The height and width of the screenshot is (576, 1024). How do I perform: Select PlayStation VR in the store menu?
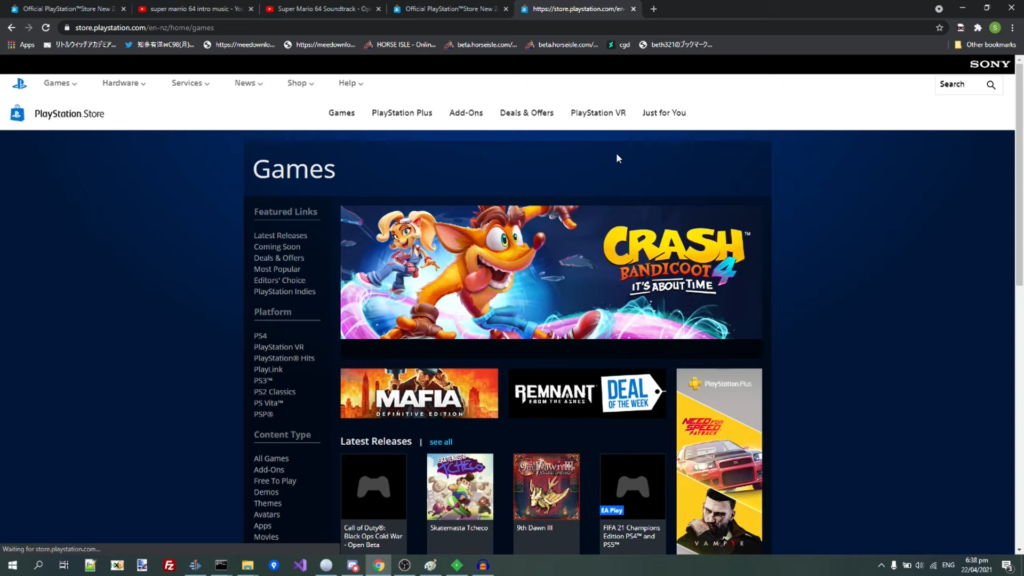[x=598, y=113]
